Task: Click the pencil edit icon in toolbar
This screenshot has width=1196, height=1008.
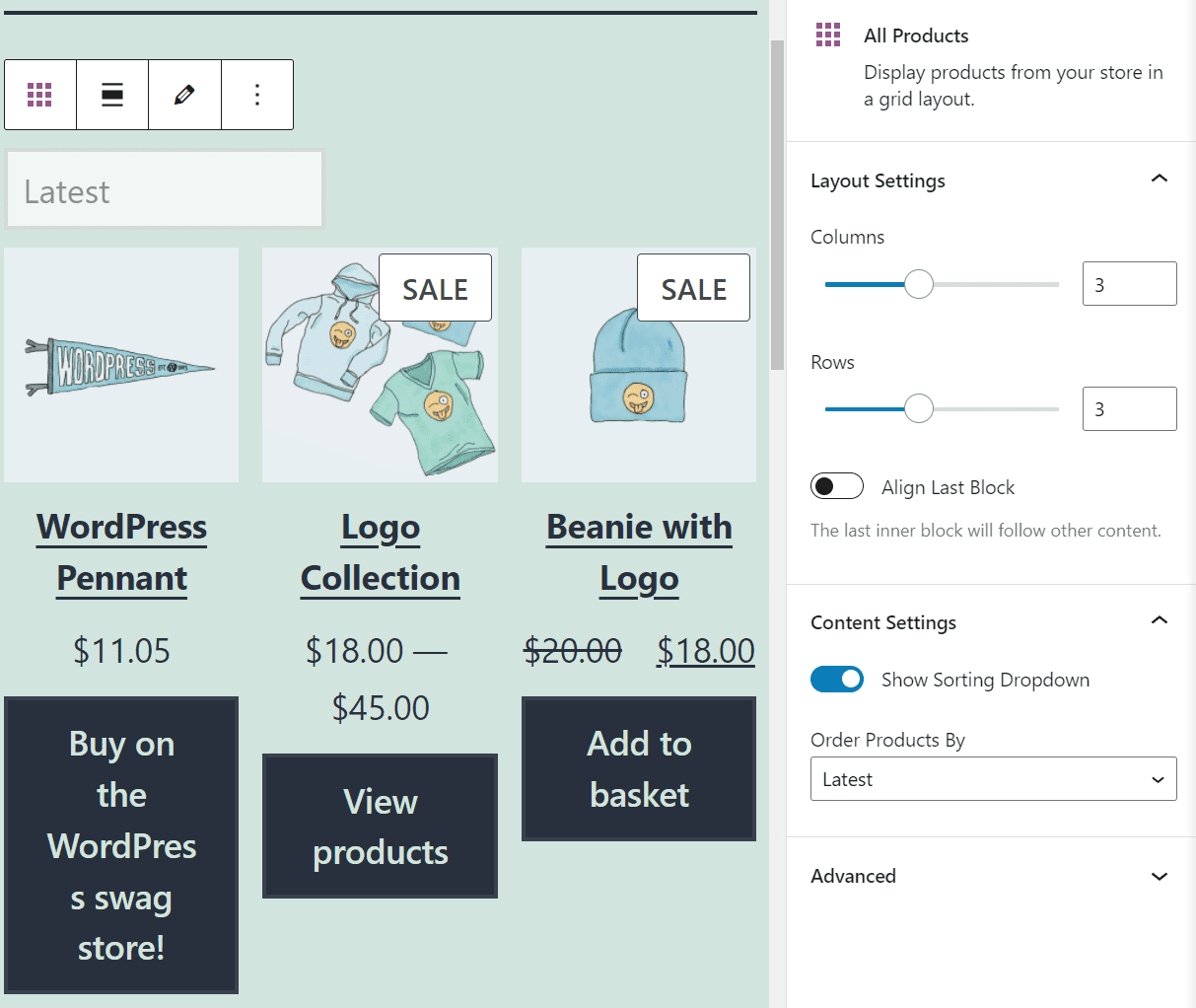Action: pos(184,94)
